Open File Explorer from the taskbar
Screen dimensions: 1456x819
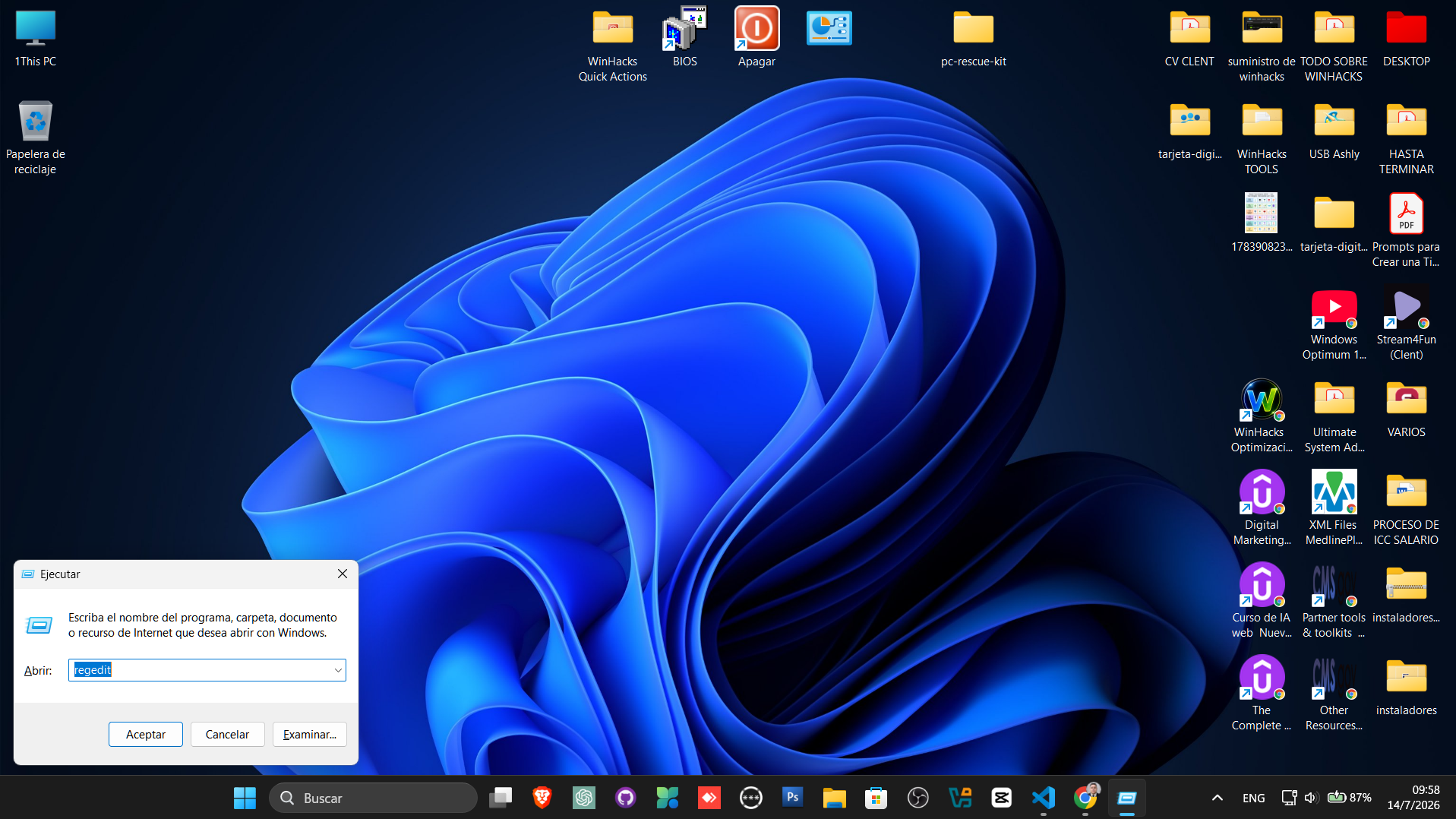tap(835, 798)
